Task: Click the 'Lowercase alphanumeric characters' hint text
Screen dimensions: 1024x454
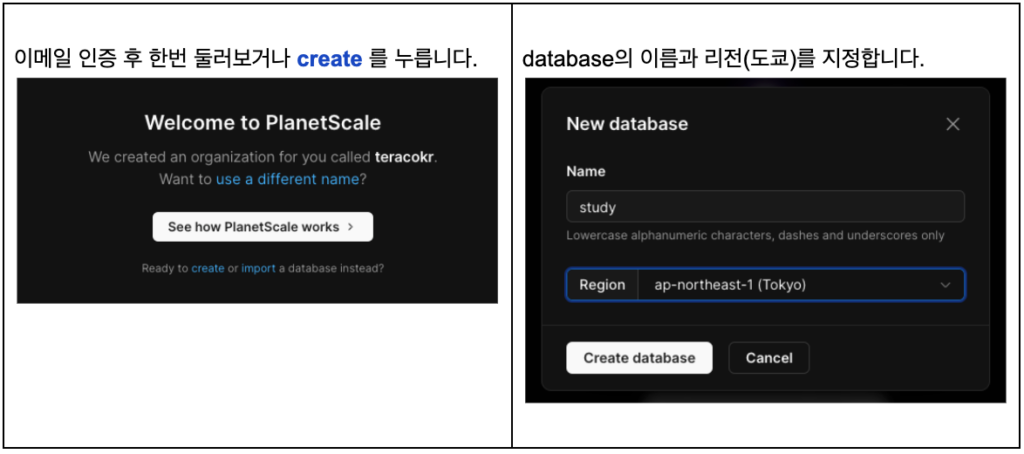Action: point(755,235)
